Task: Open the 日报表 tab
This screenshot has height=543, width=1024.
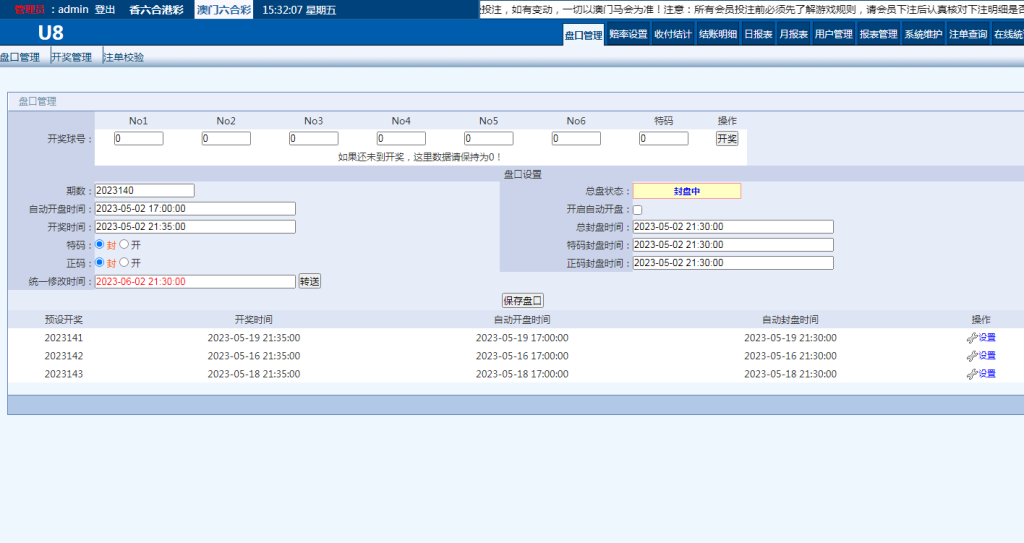Action: click(758, 34)
